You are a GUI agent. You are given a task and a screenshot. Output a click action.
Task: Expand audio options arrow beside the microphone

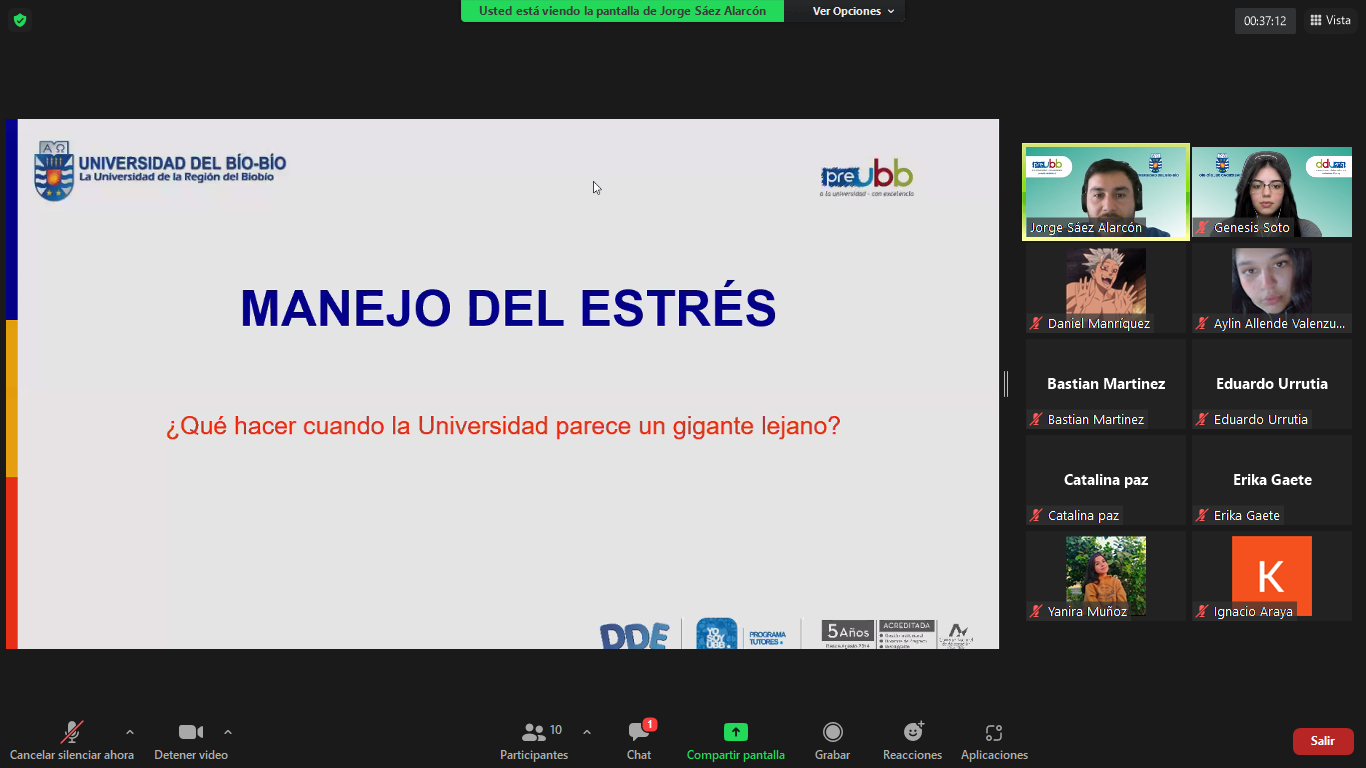[130, 732]
